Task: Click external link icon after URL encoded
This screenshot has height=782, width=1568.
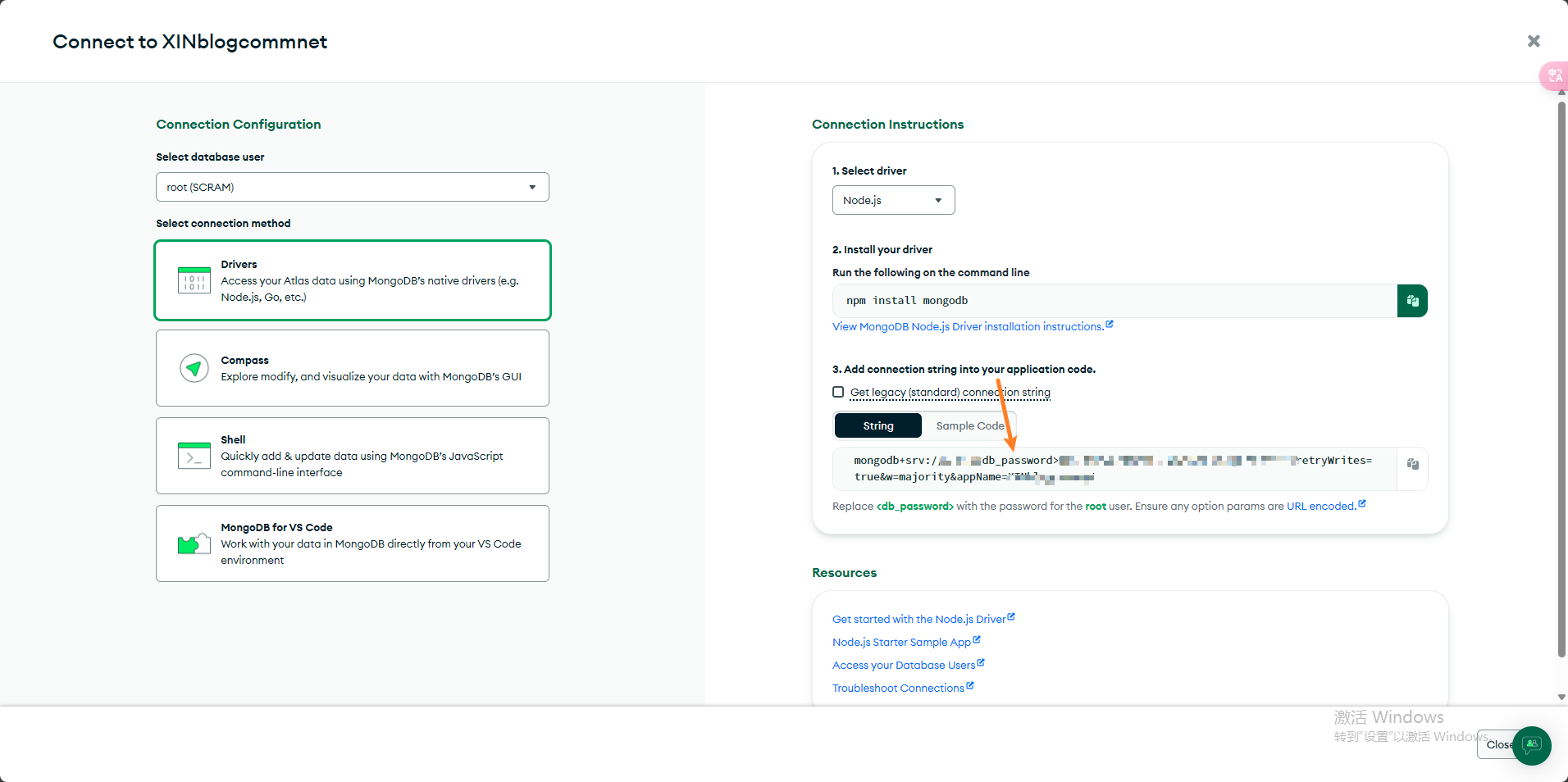Action: (x=1362, y=504)
